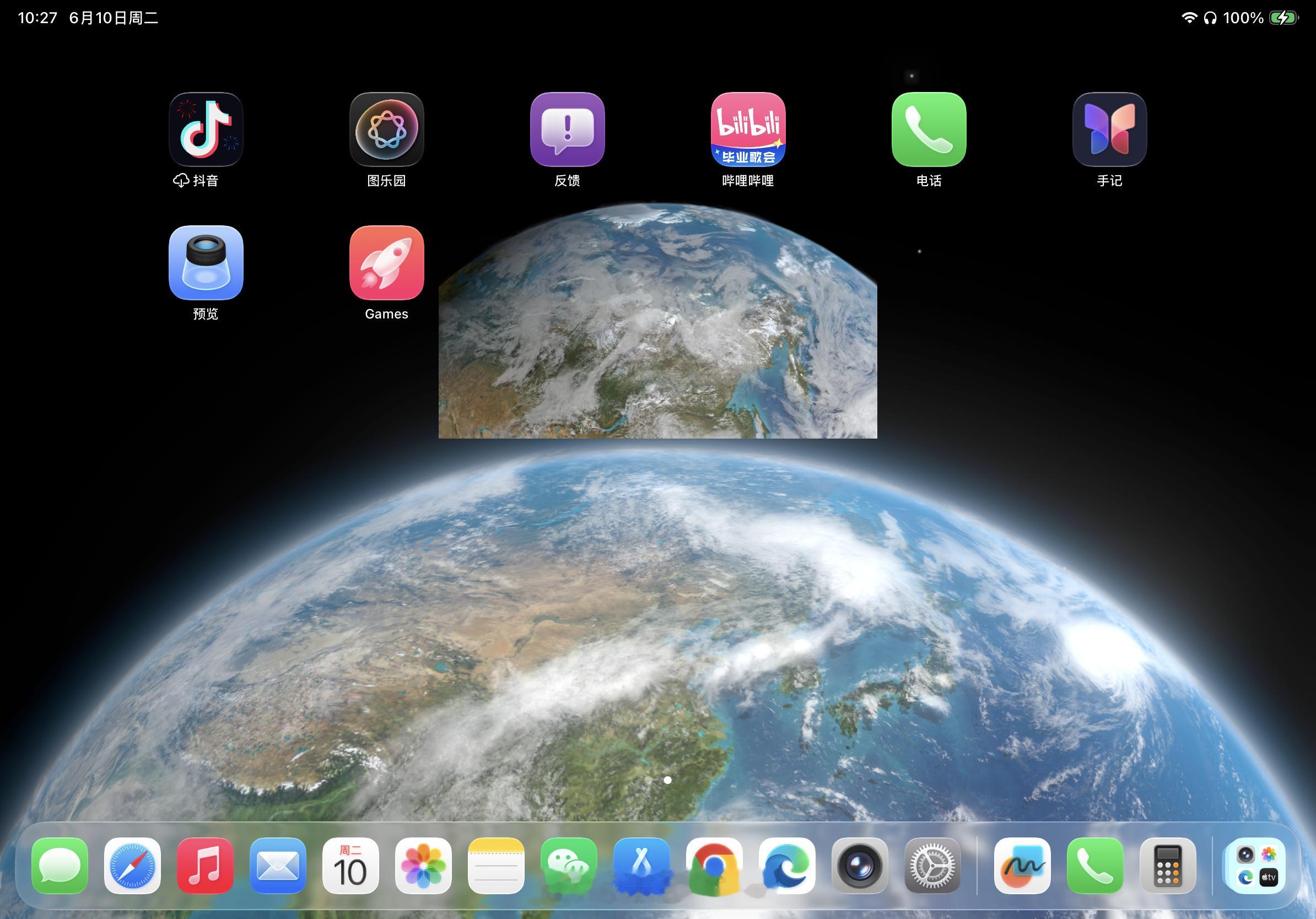Launch Google Chrome from the dock
Viewport: 1316px width, 919px height.
(x=715, y=866)
